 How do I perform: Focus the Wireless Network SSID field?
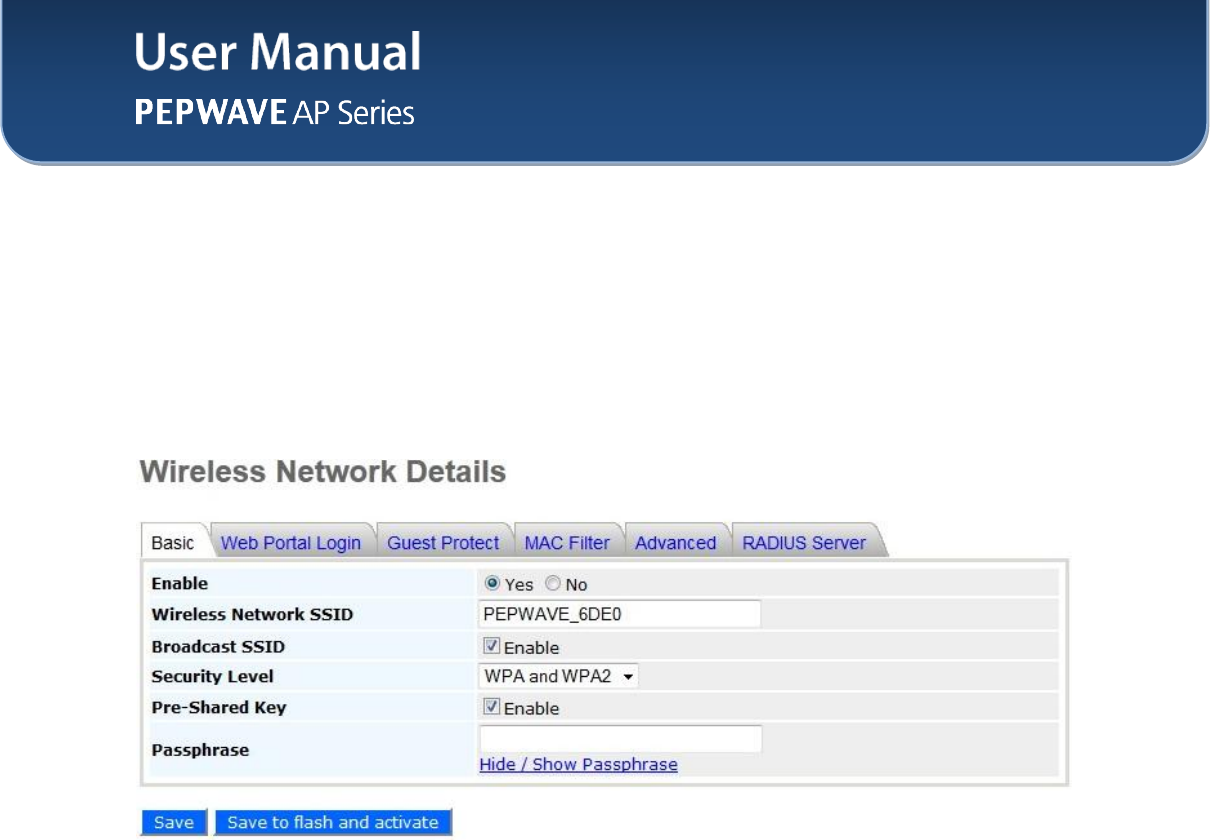pyautogui.click(x=620, y=614)
